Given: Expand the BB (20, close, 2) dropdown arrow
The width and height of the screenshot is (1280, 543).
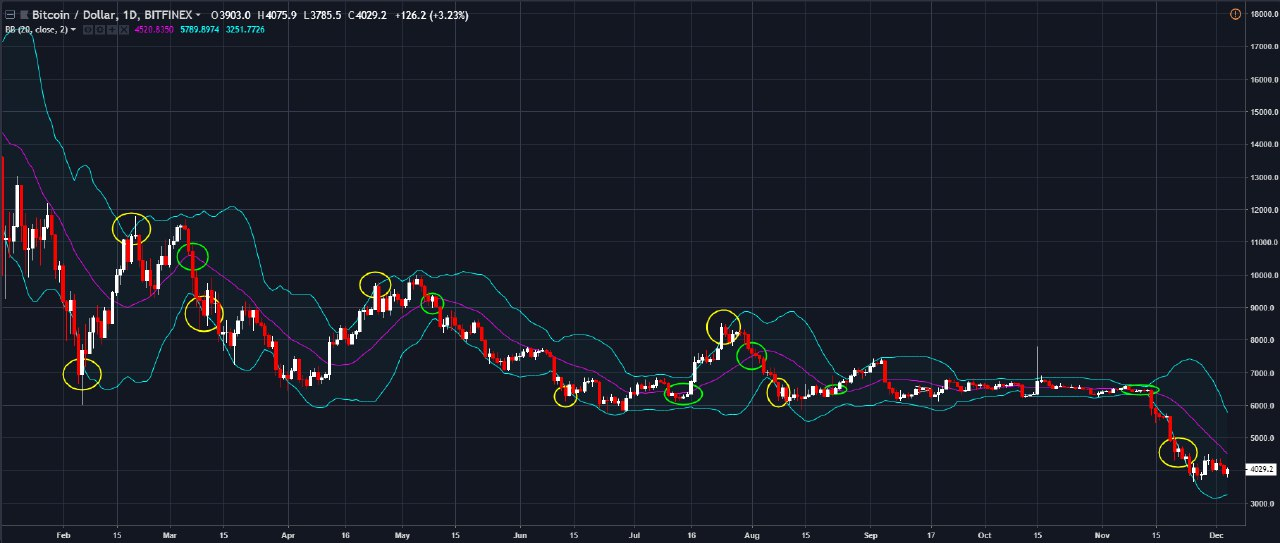Looking at the screenshot, I should pyautogui.click(x=73, y=30).
